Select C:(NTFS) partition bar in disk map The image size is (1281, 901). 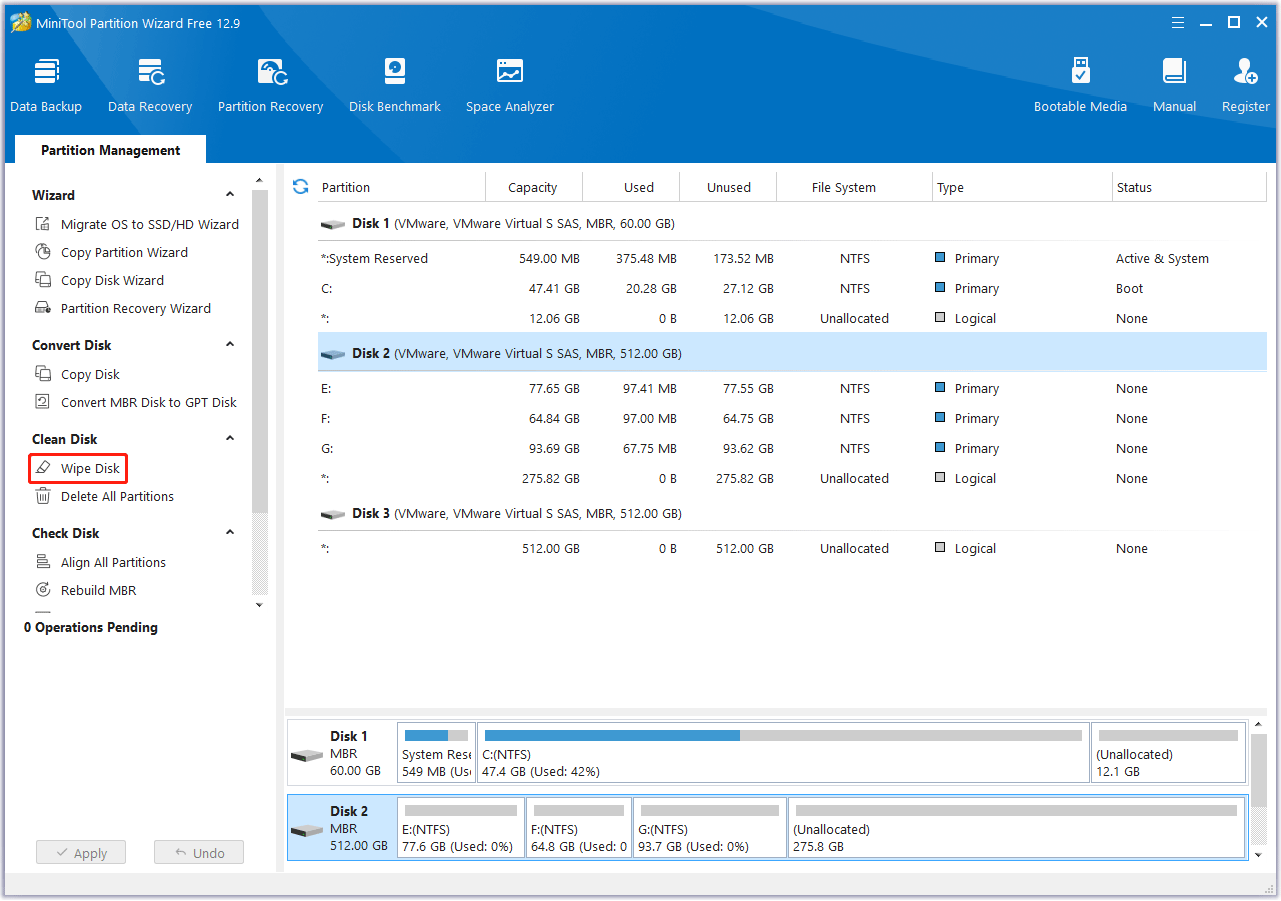click(x=783, y=752)
